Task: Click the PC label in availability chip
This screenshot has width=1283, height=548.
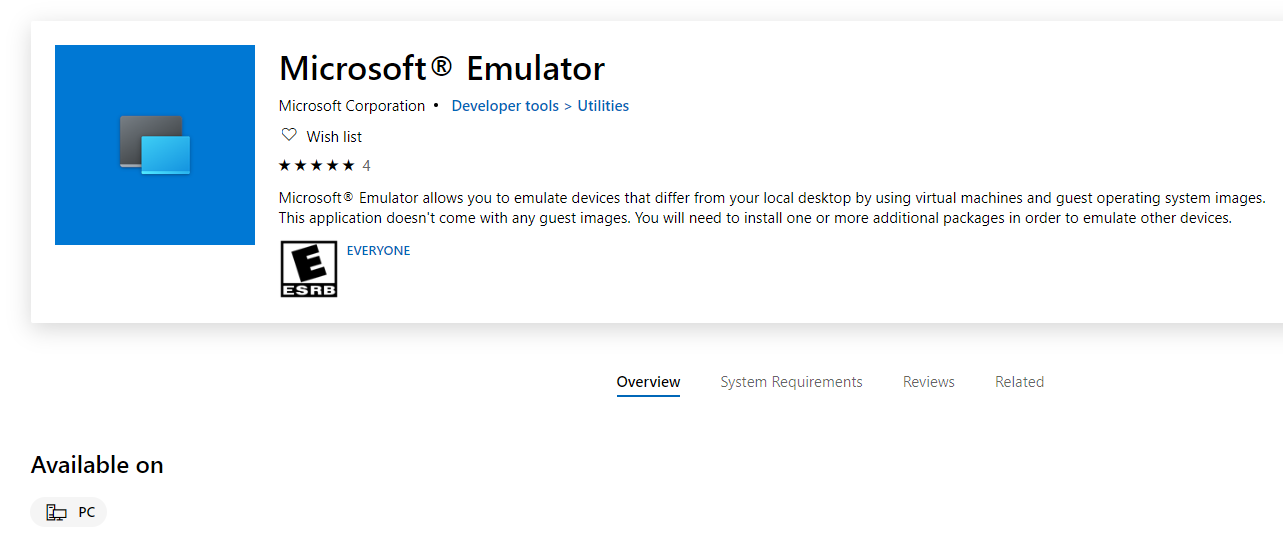Action: [87, 513]
